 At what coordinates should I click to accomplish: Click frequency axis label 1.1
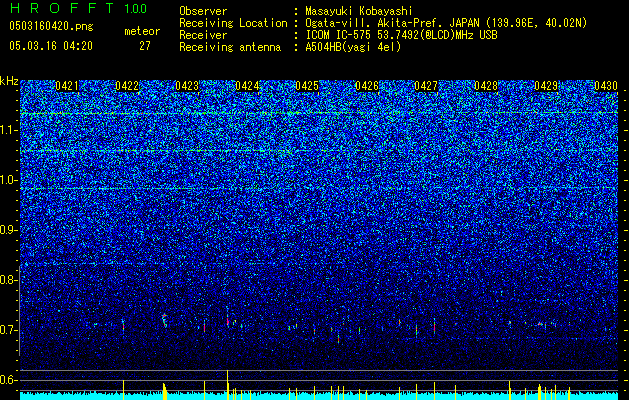tap(8, 130)
